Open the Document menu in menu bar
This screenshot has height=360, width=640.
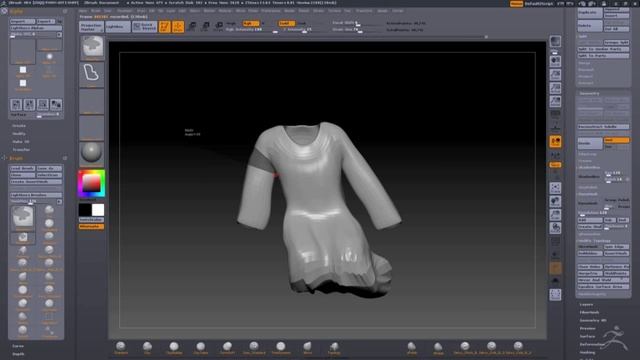click(x=125, y=11)
